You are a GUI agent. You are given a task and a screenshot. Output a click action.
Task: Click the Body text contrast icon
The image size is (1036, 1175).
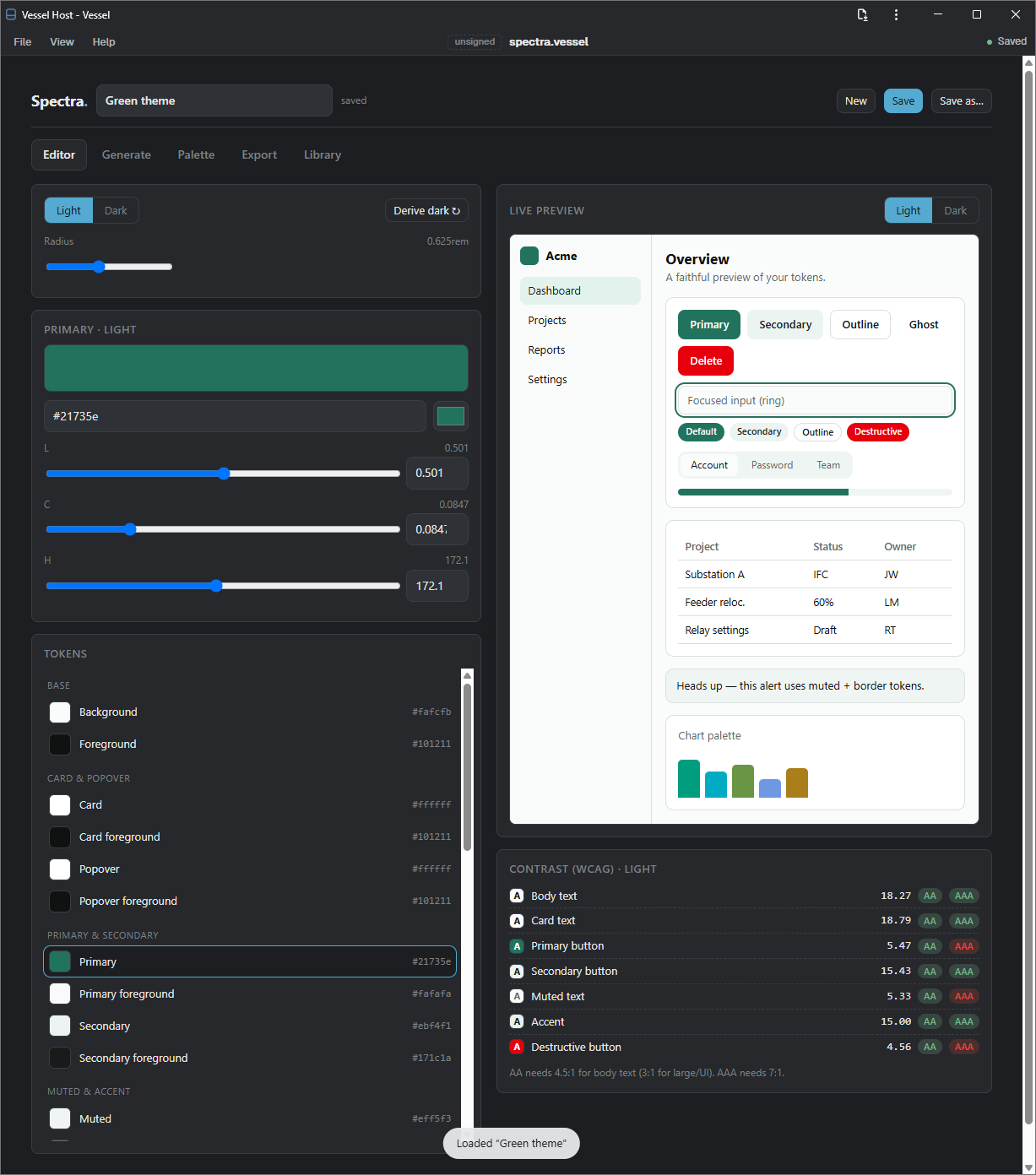pyautogui.click(x=517, y=896)
